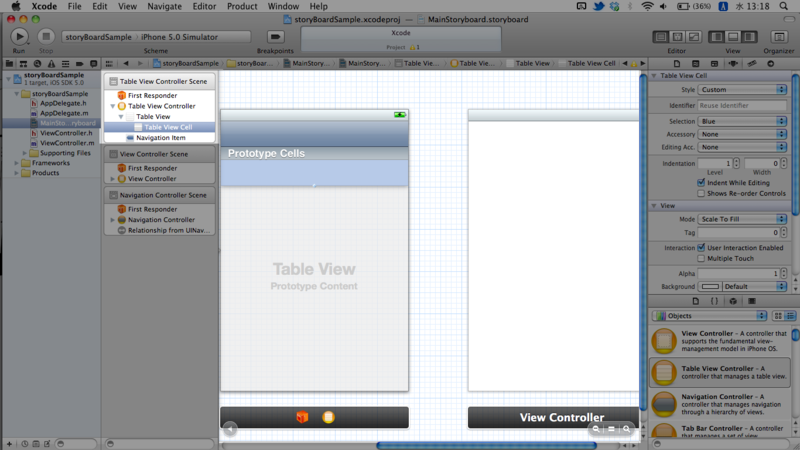Select Table View Controller in Objects library

pos(721,372)
